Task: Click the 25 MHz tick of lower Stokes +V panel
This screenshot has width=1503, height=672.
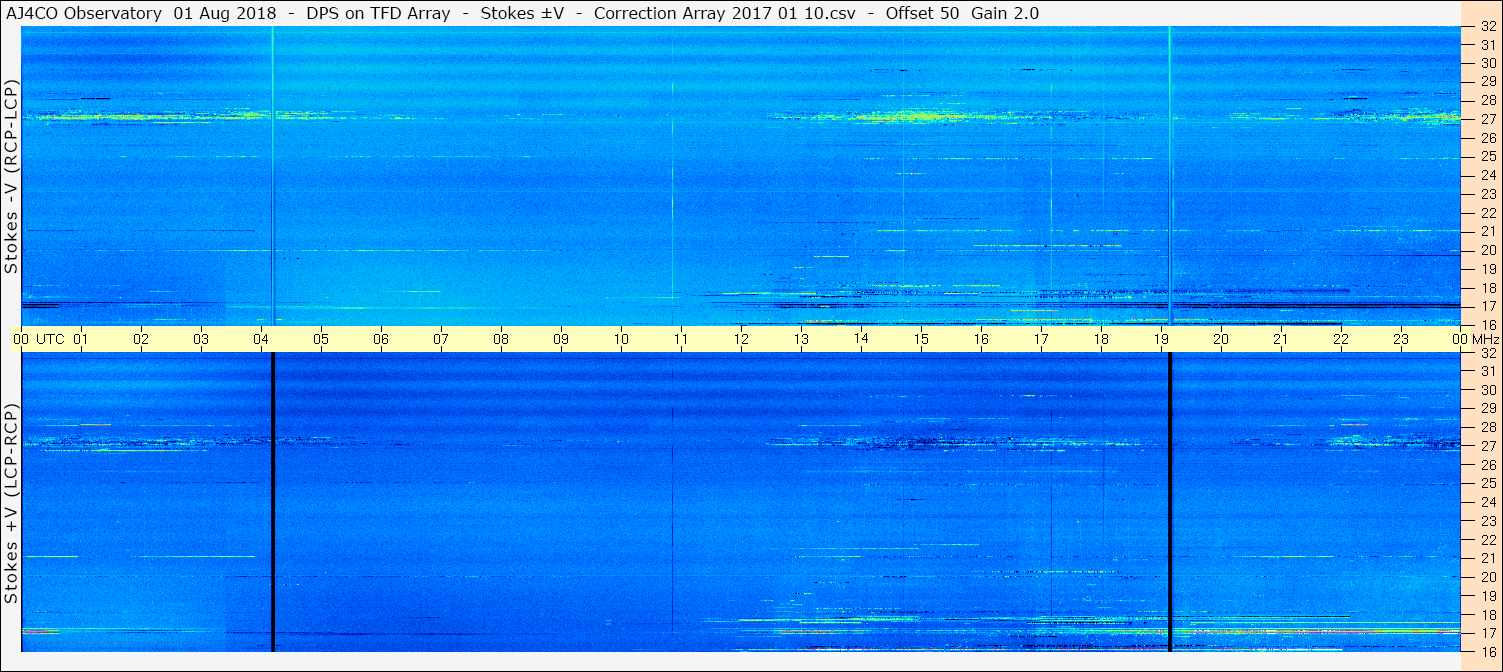Action: [x=1487, y=484]
